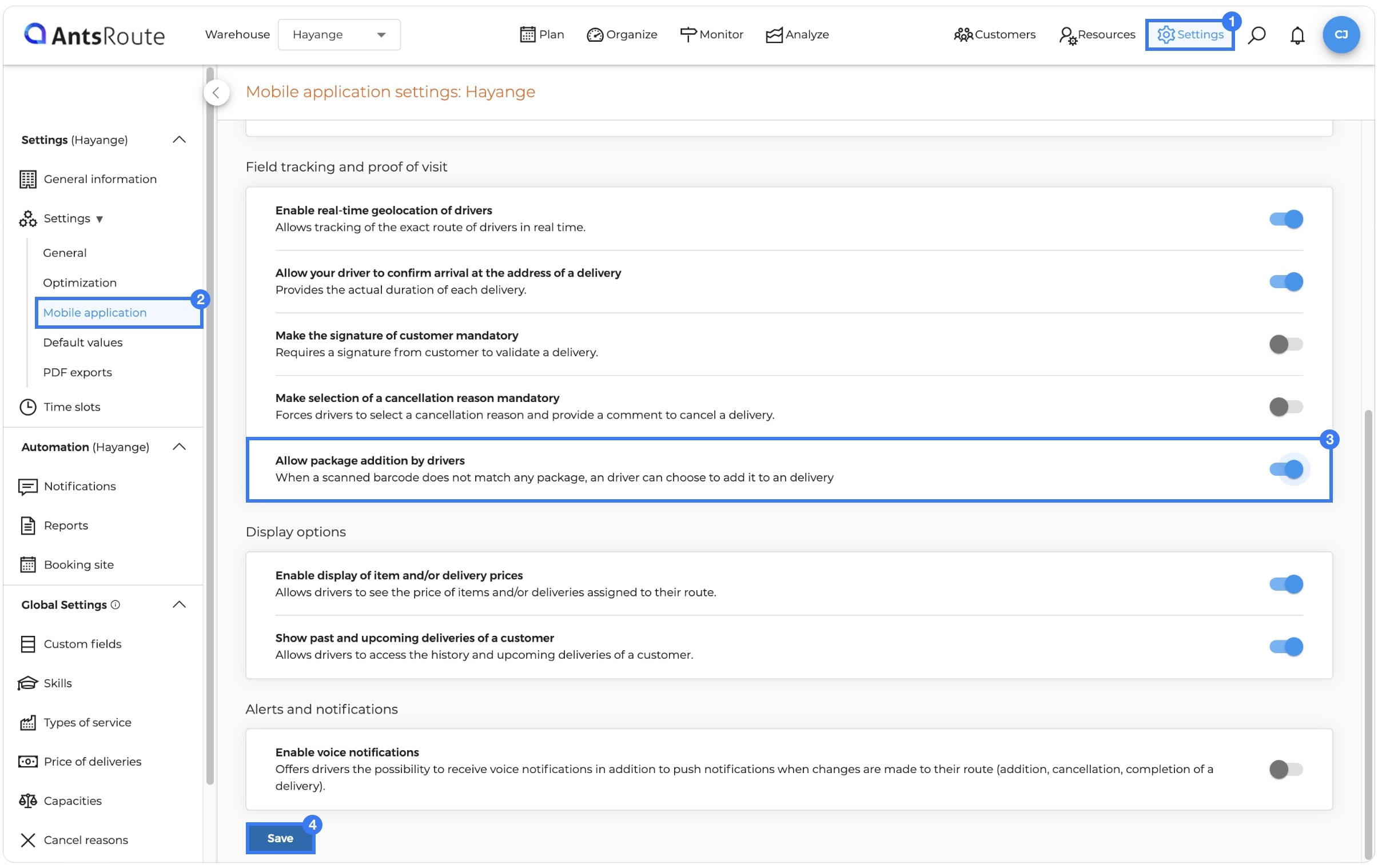This screenshot has width=1378, height=868.
Task: Toggle driver arrival confirmation switch
Action: pos(1286,281)
